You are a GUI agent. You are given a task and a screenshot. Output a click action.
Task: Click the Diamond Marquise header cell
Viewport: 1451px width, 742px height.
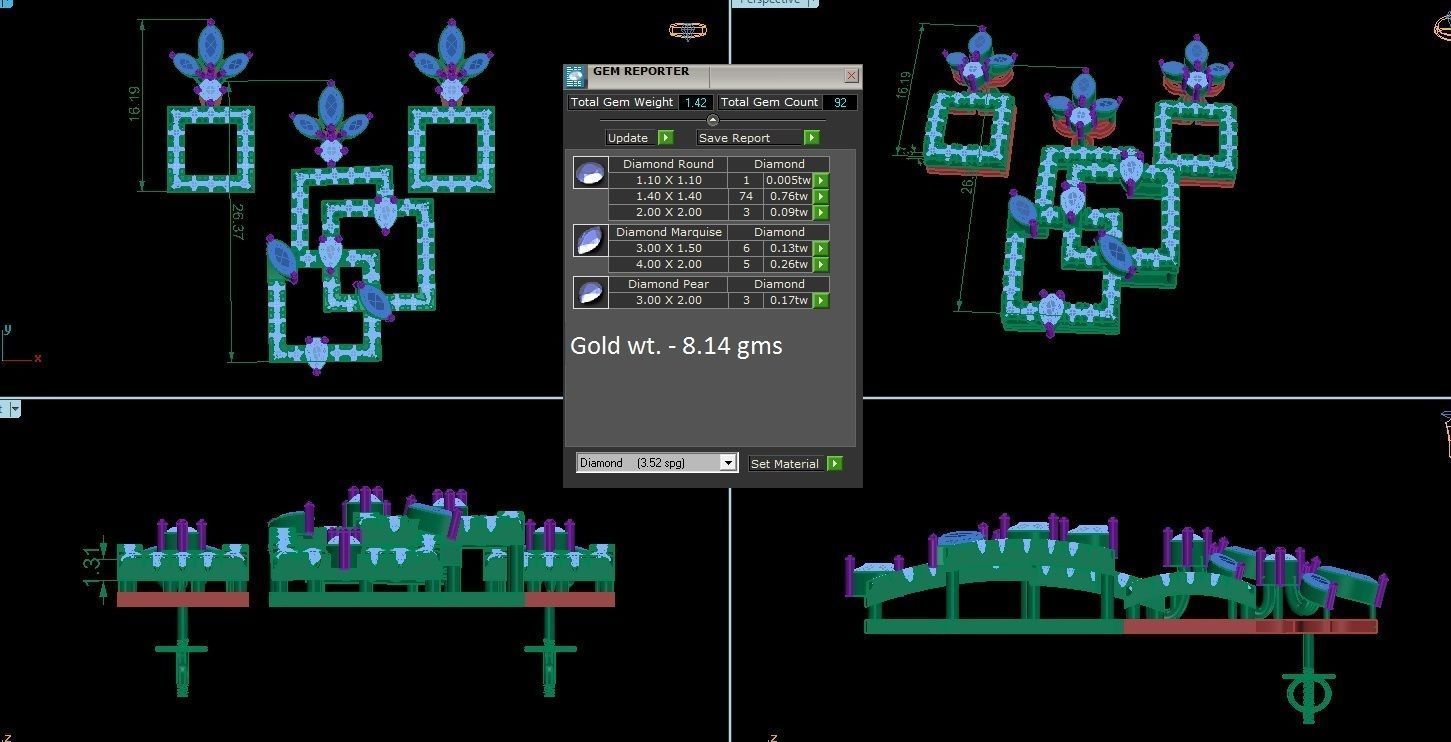tap(668, 232)
